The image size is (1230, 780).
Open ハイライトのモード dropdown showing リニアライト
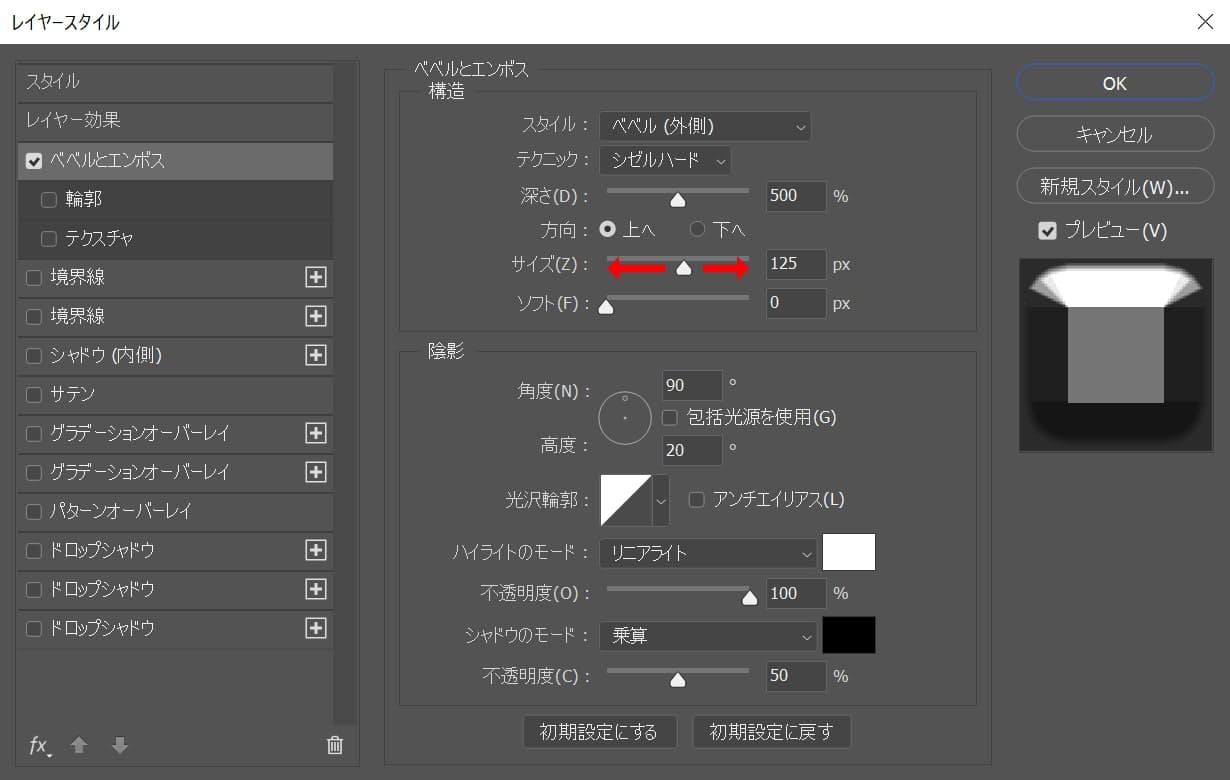click(x=708, y=553)
